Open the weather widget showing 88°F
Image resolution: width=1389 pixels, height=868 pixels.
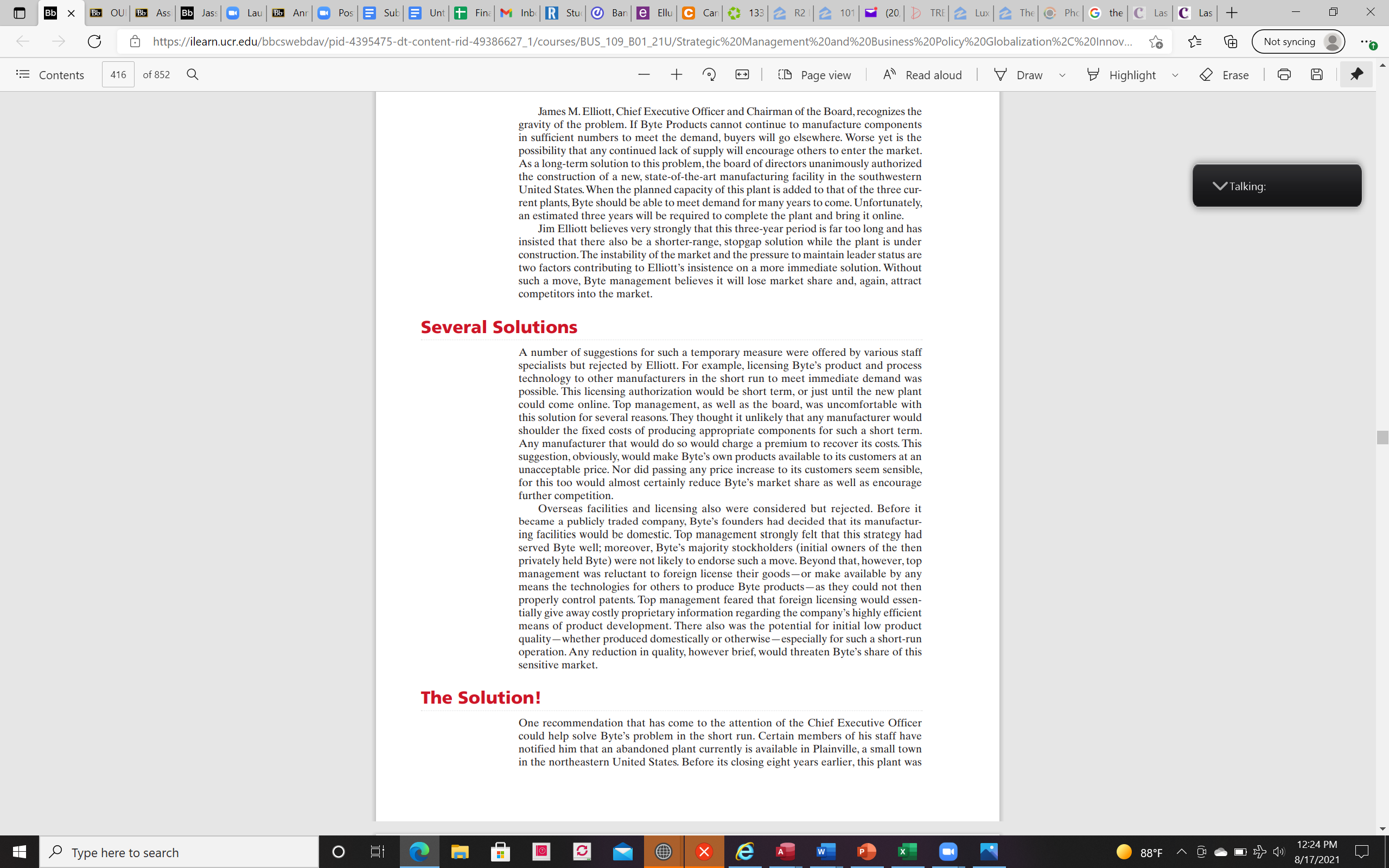coord(1139,852)
